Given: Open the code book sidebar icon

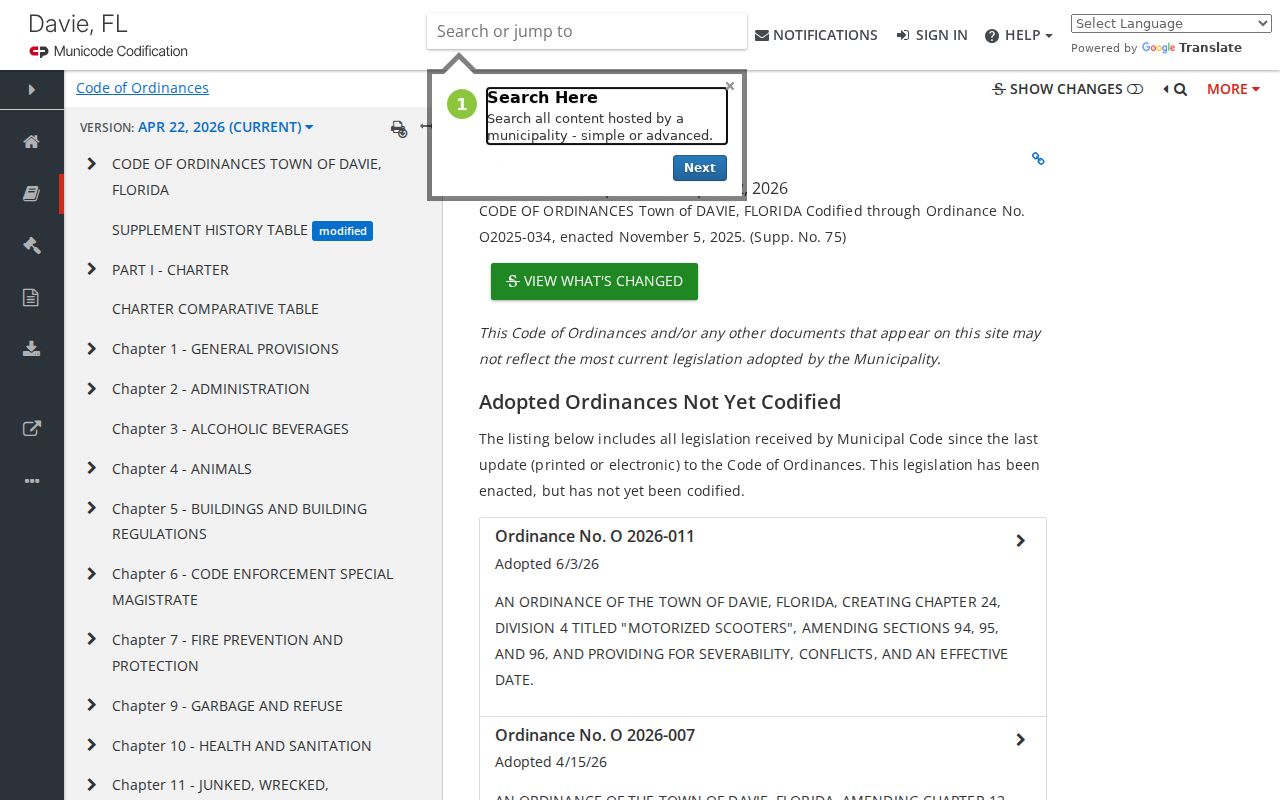Looking at the screenshot, I should [32, 193].
